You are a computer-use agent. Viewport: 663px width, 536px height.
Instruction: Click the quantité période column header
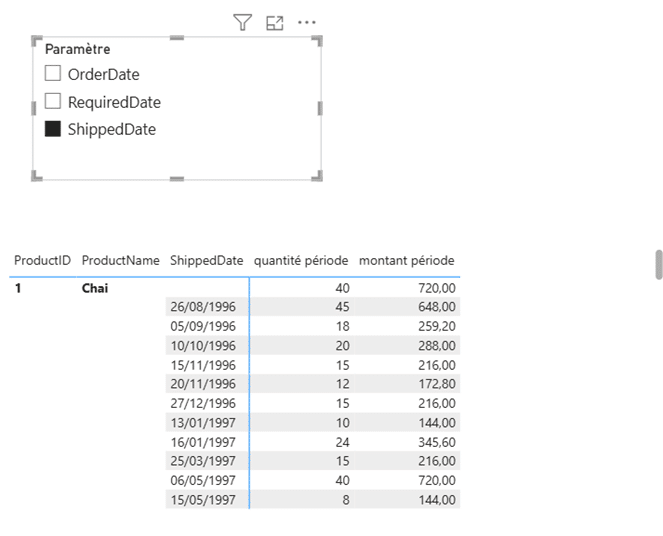coord(300,260)
